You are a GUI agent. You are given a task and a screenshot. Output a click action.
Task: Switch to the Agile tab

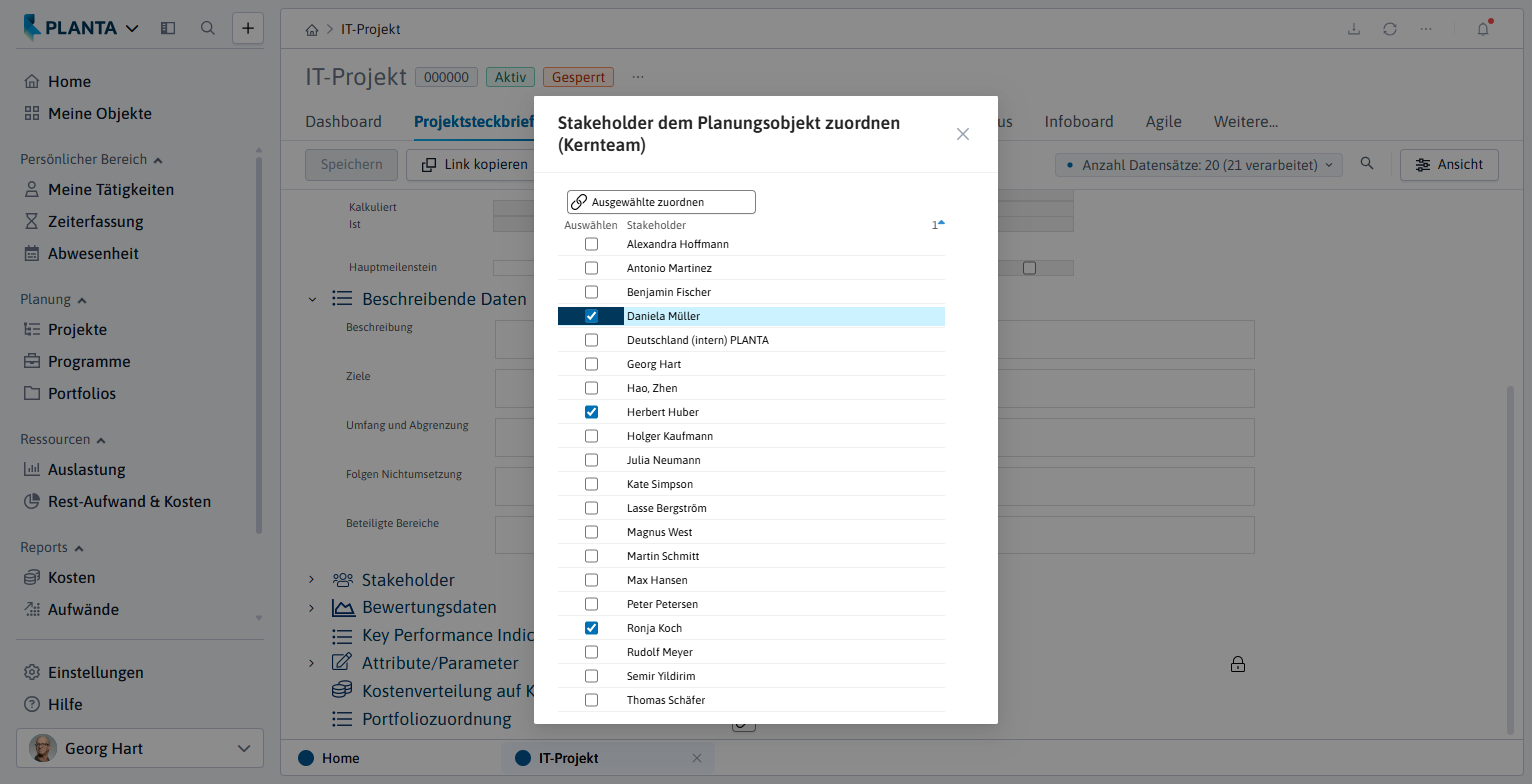pos(1164,122)
